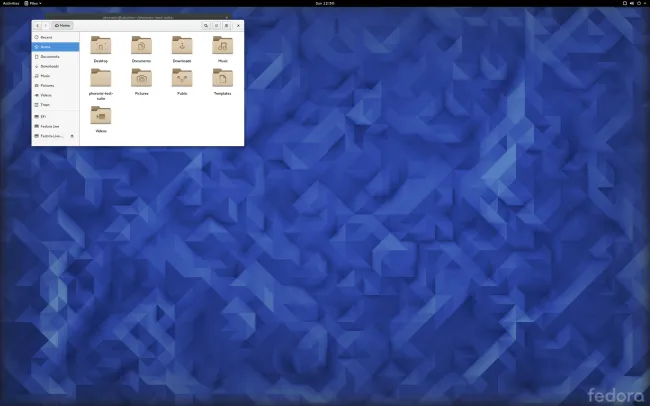Click the search icon in Files toolbar
The height and width of the screenshot is (406, 650).
pyautogui.click(x=206, y=24)
